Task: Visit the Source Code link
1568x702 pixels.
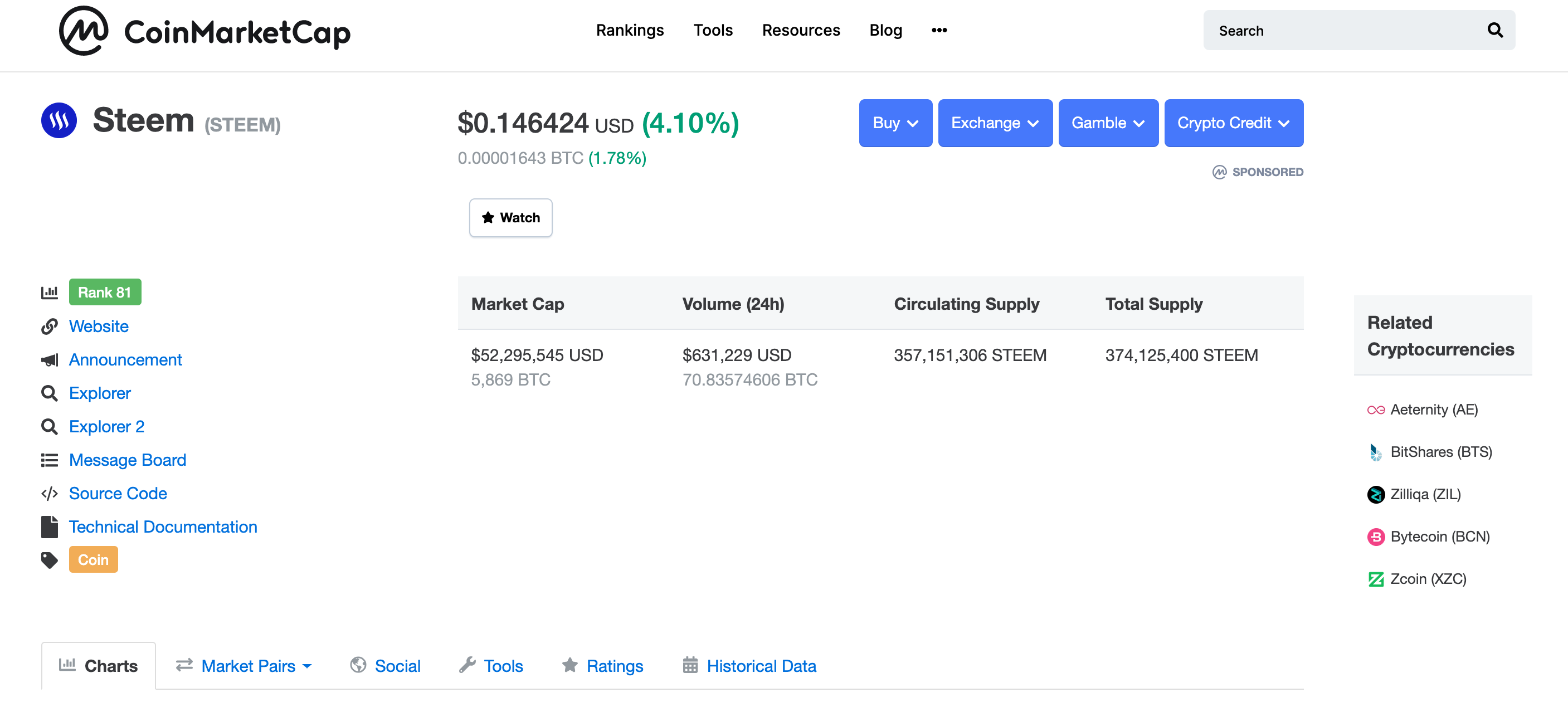Action: (118, 493)
